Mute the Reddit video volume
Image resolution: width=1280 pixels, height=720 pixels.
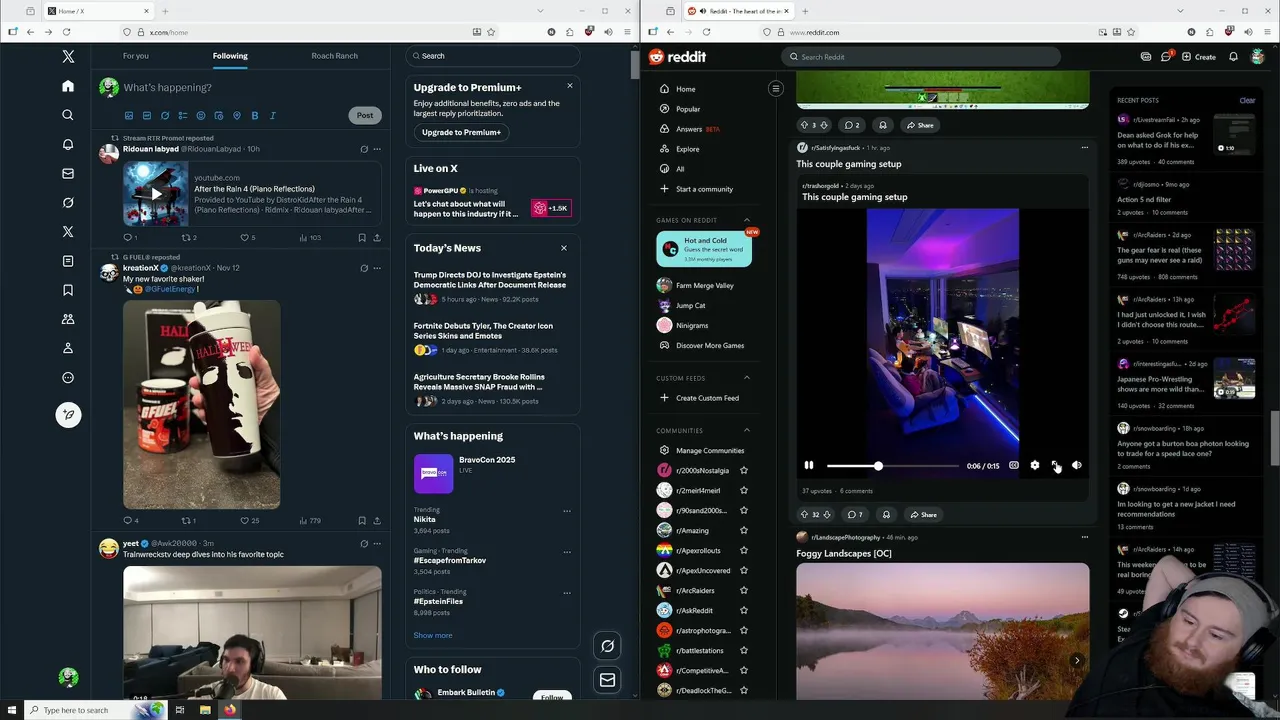(1077, 465)
